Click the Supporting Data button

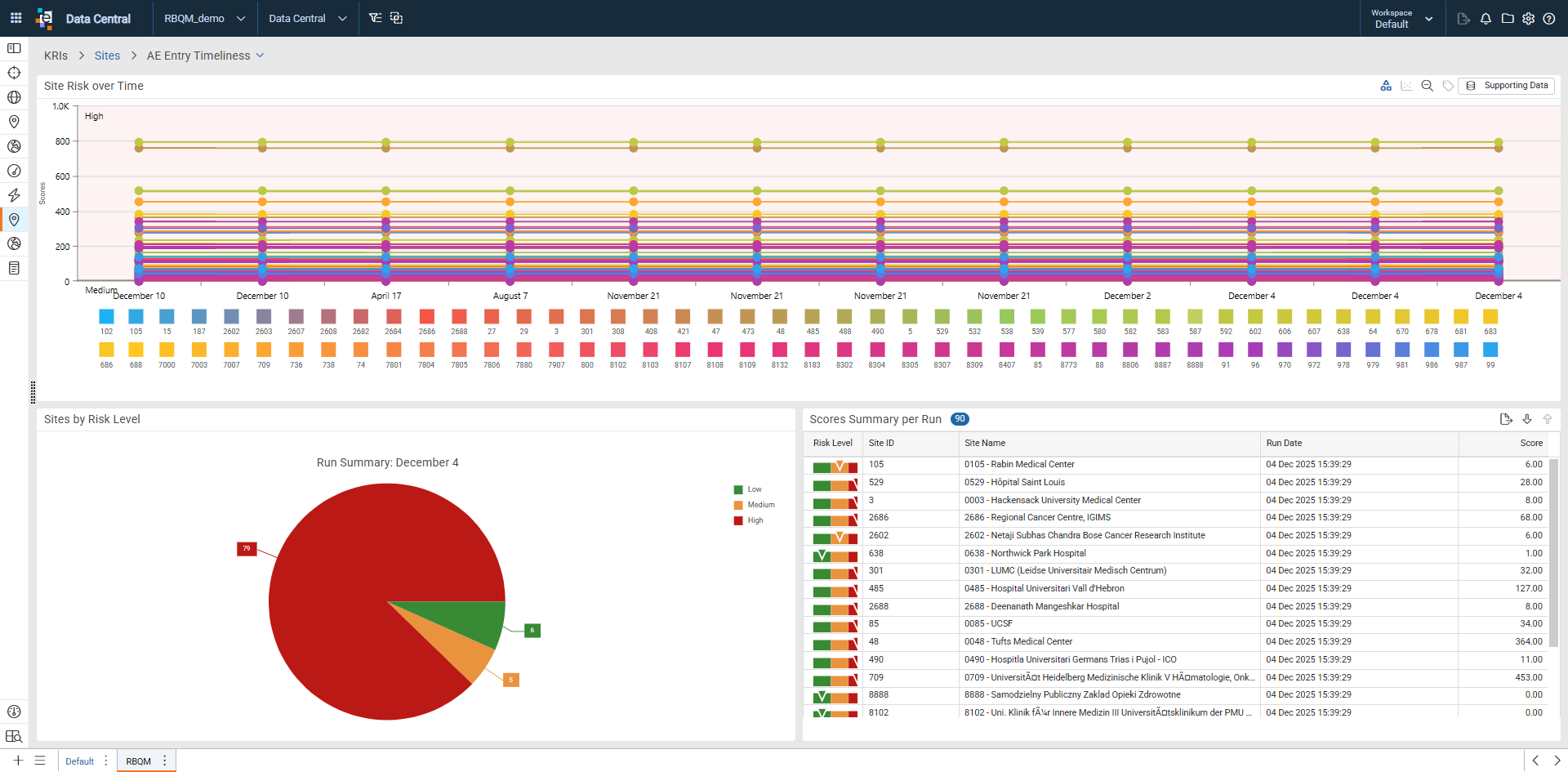tap(1507, 86)
